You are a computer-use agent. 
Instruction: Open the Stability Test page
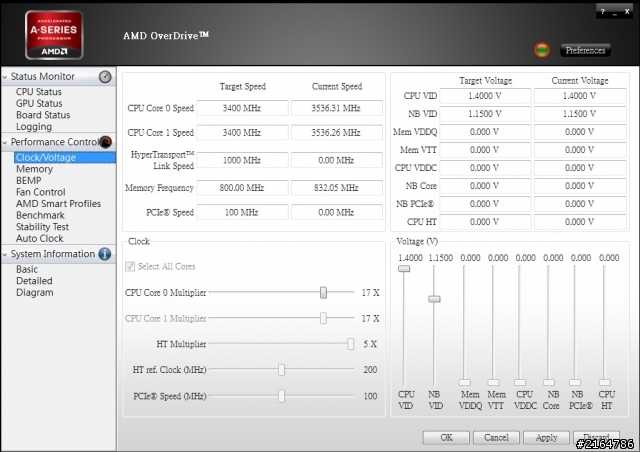click(42, 227)
